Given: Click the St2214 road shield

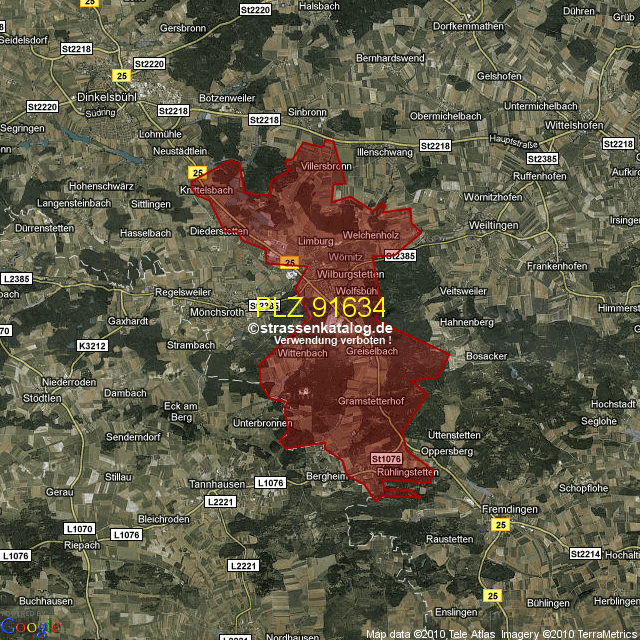Looking at the screenshot, I should pyautogui.click(x=585, y=553).
